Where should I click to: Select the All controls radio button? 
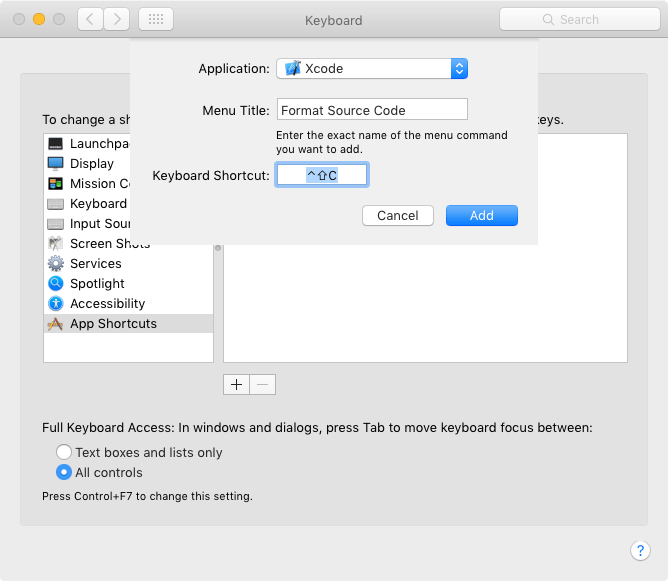(64, 472)
